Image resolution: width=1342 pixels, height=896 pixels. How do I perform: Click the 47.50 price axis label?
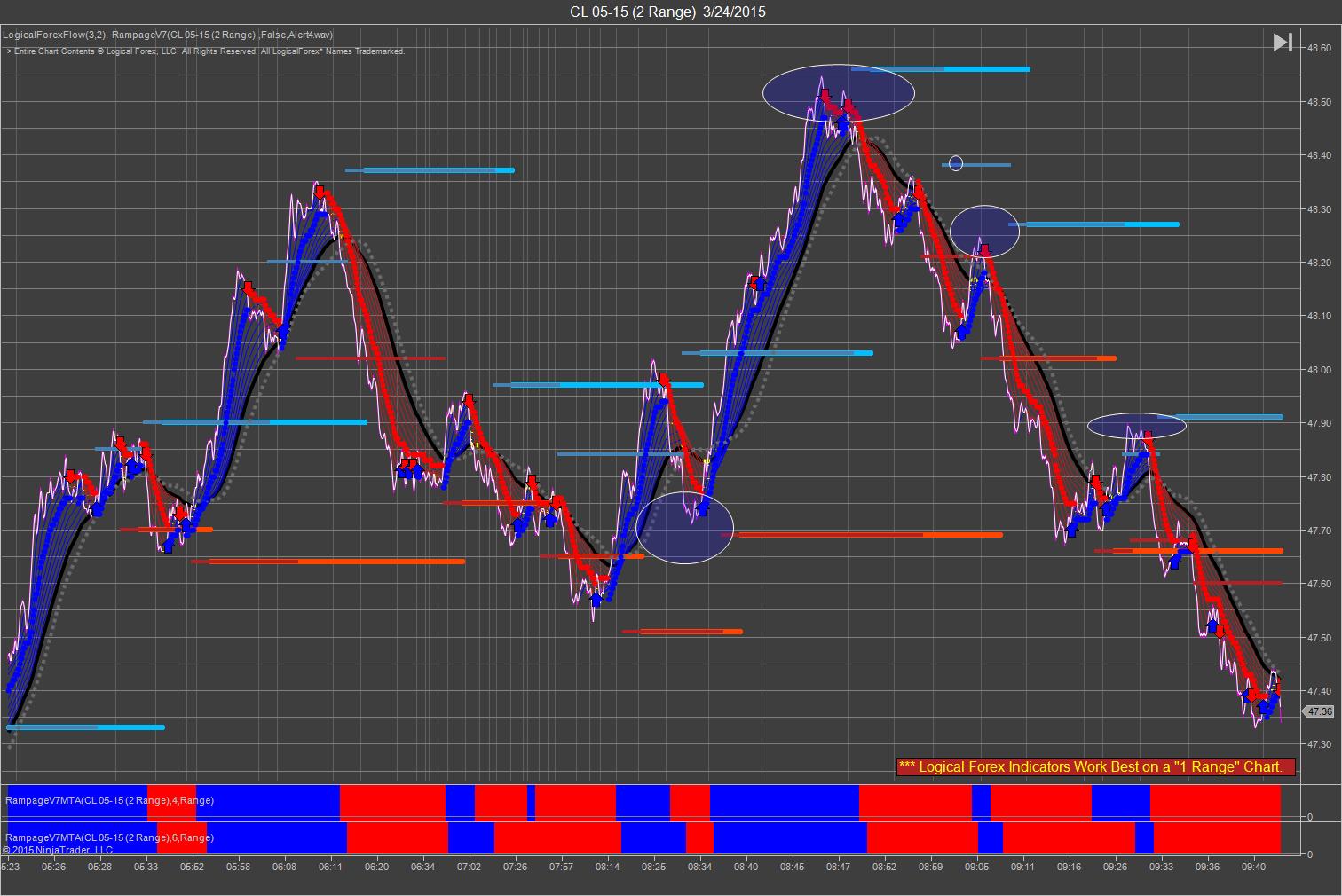pos(1318,638)
